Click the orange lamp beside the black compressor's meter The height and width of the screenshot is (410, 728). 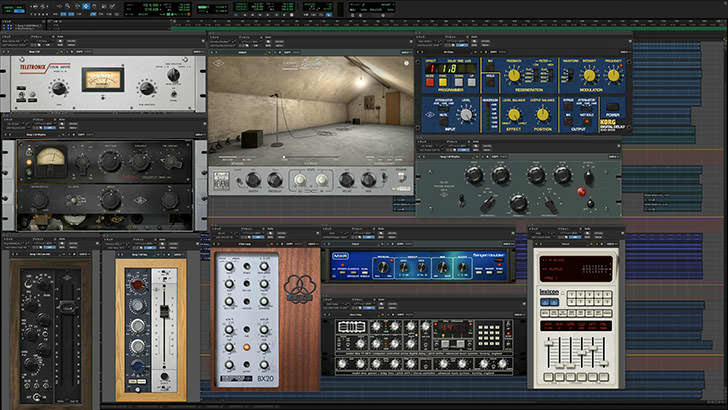(29, 162)
